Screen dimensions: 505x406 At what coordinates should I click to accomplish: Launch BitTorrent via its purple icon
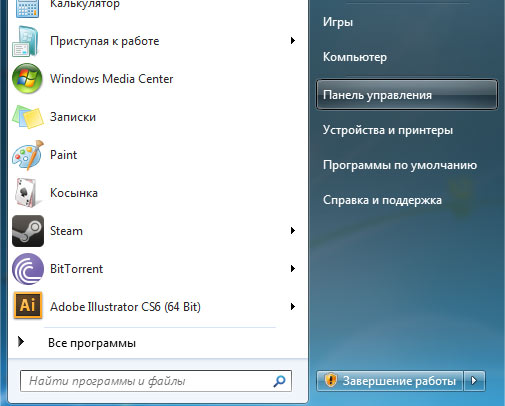click(x=28, y=269)
